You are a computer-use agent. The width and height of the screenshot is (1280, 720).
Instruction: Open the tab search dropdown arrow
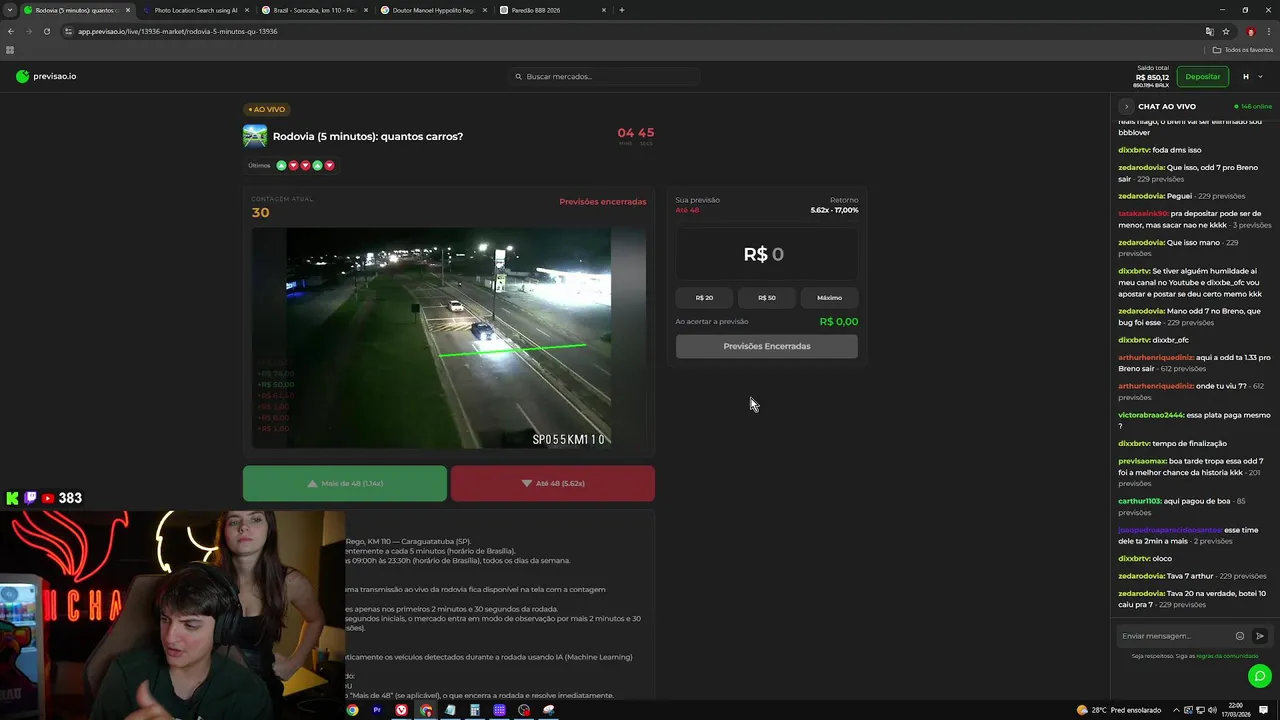click(x=9, y=10)
